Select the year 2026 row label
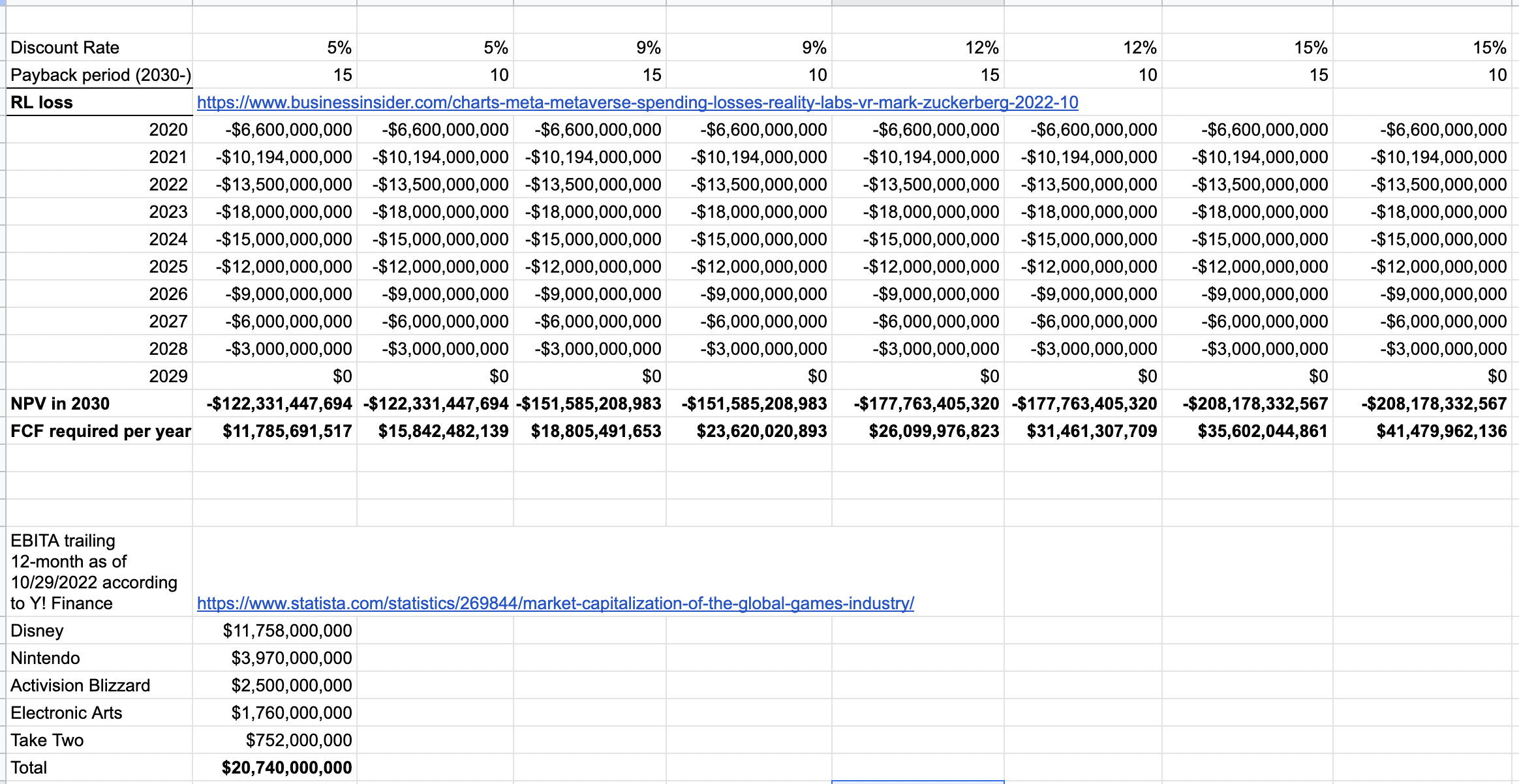The image size is (1519, 784). pyautogui.click(x=99, y=294)
